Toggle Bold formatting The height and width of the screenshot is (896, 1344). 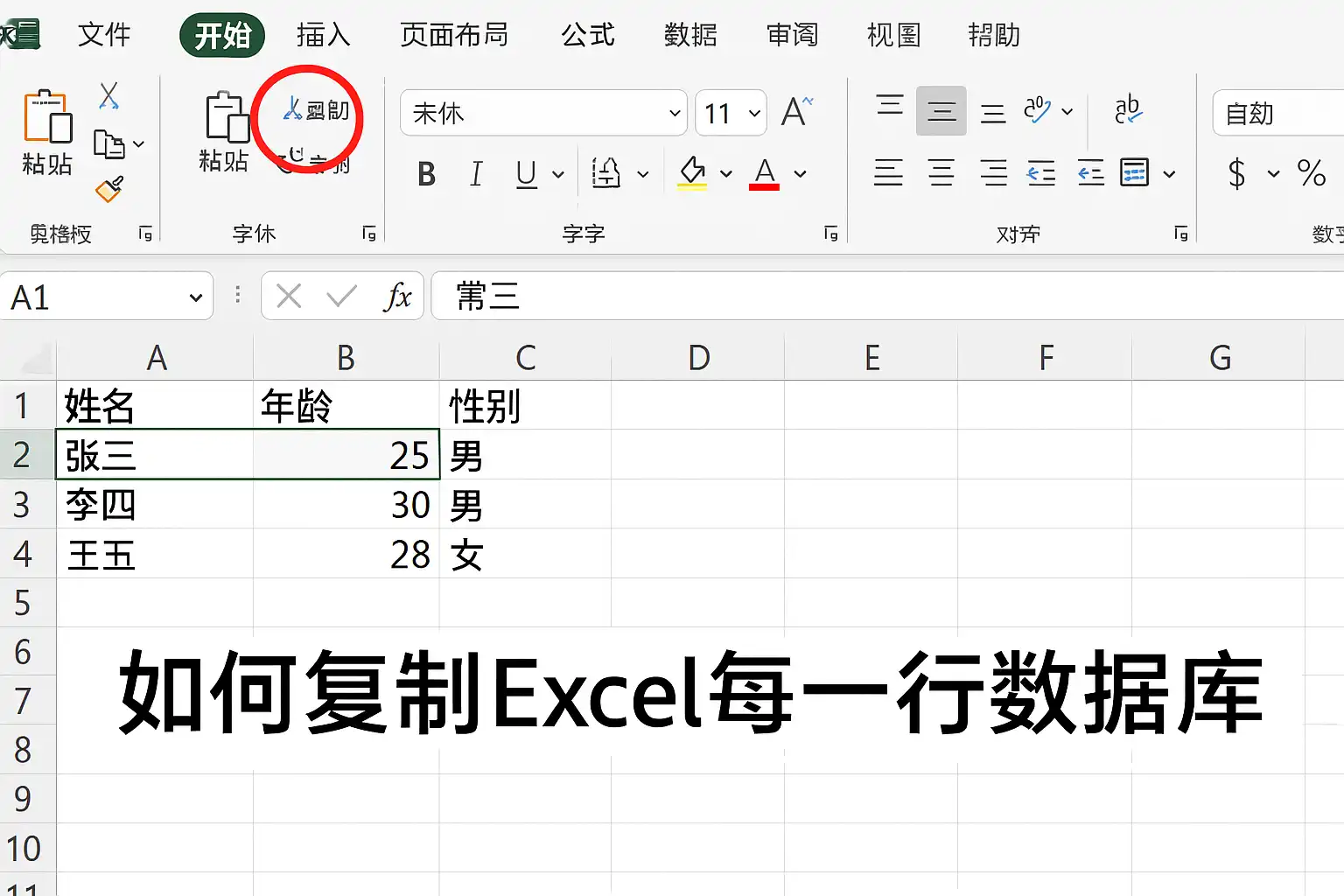pyautogui.click(x=426, y=174)
